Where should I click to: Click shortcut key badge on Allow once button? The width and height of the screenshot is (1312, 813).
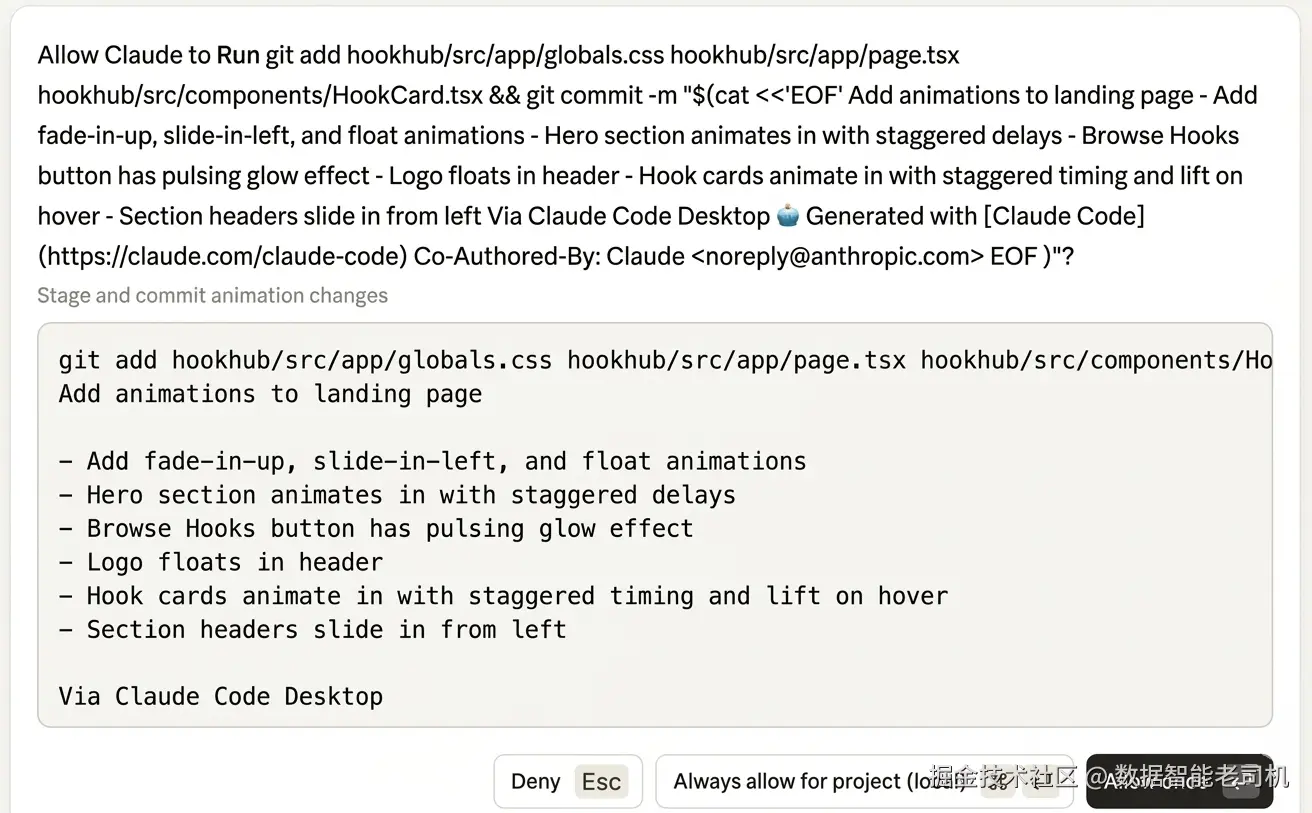coord(1241,783)
